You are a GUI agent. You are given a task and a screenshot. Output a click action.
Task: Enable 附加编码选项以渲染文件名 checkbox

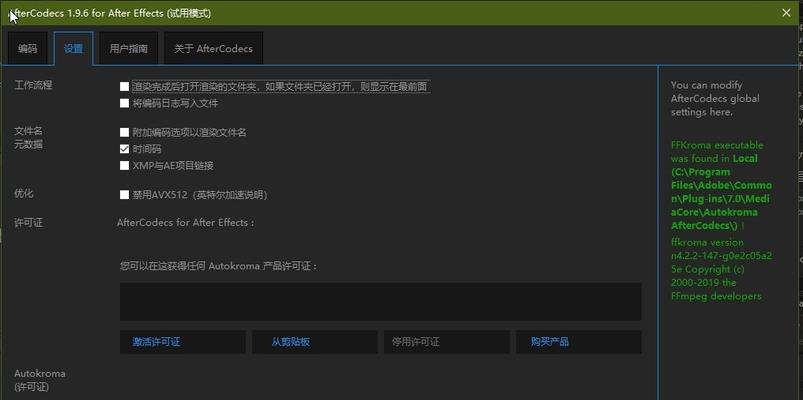[124, 132]
